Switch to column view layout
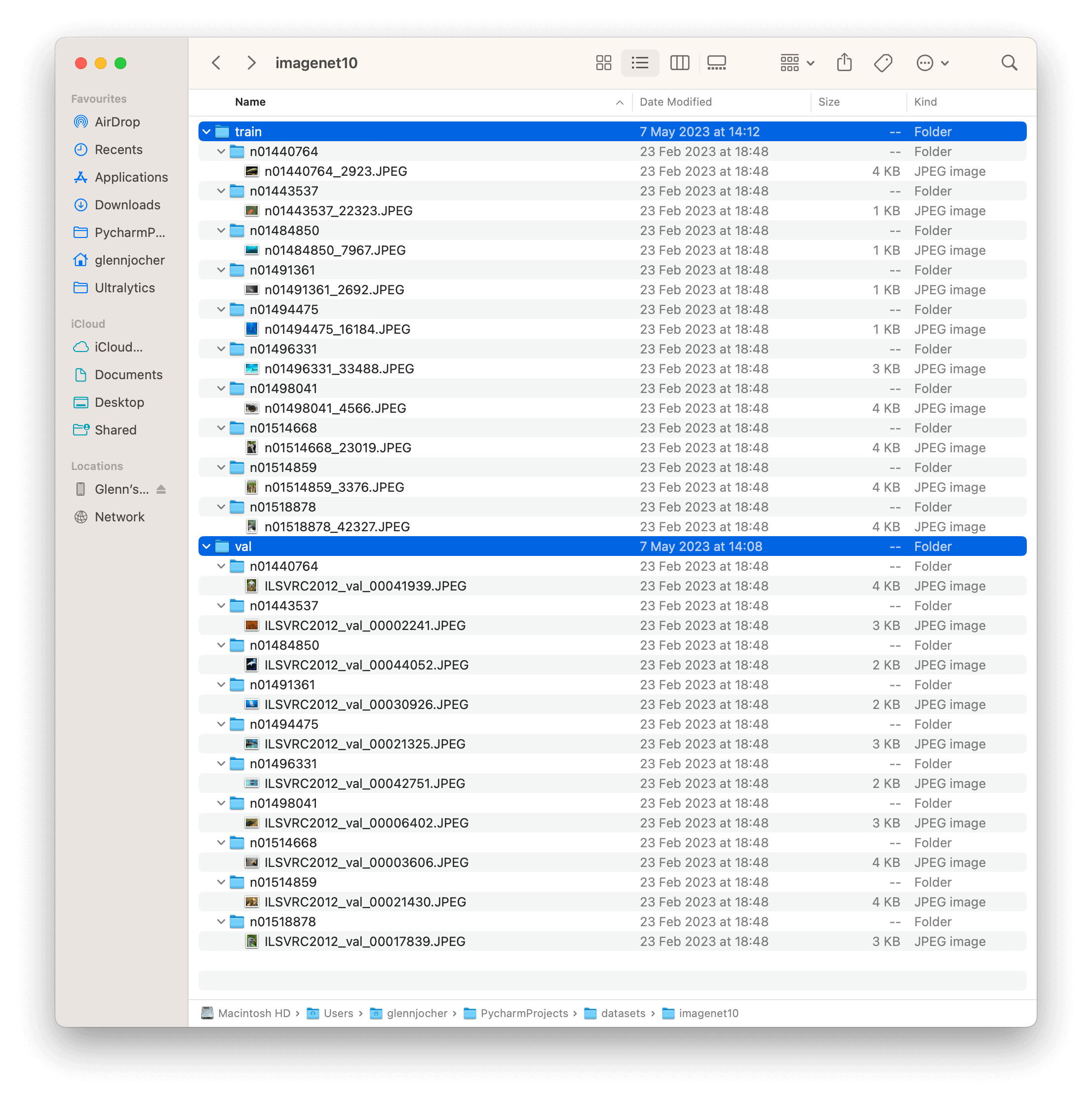Screen dimensions: 1092x1100 [x=679, y=62]
